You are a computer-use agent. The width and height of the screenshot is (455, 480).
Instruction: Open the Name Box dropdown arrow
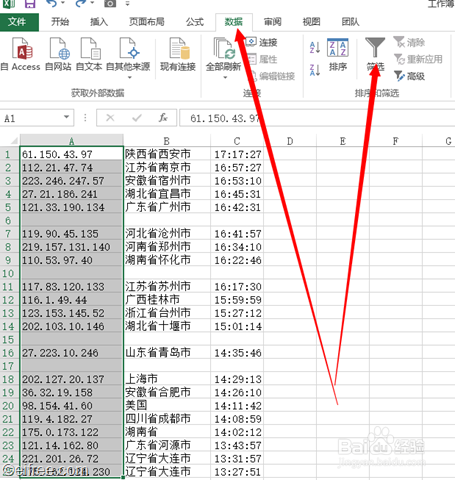[x=66, y=117]
